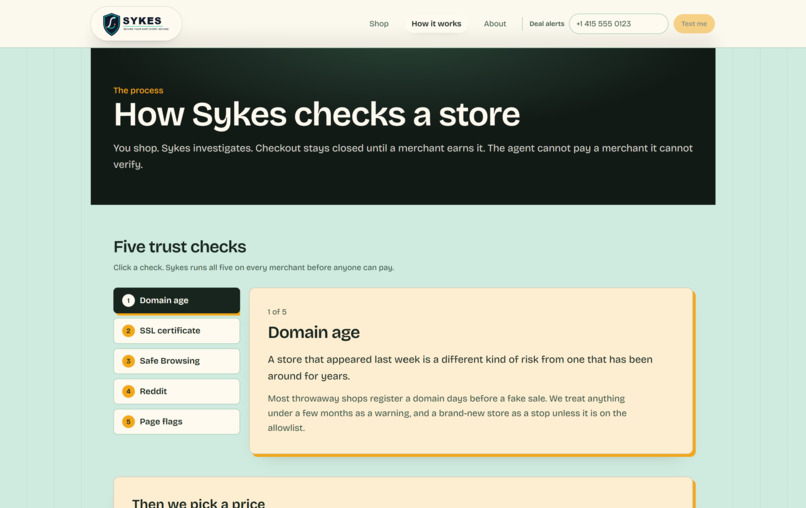Image resolution: width=806 pixels, height=508 pixels.
Task: Select the Page flags check tab
Action: click(x=176, y=422)
